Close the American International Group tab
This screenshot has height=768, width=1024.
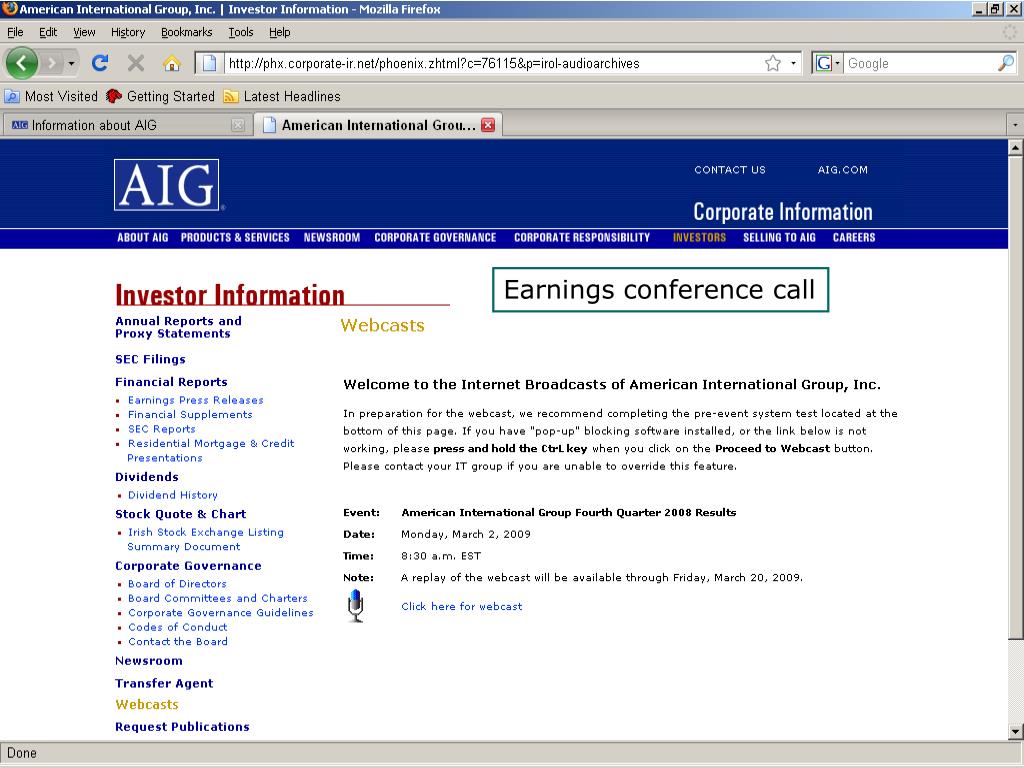tap(488, 125)
